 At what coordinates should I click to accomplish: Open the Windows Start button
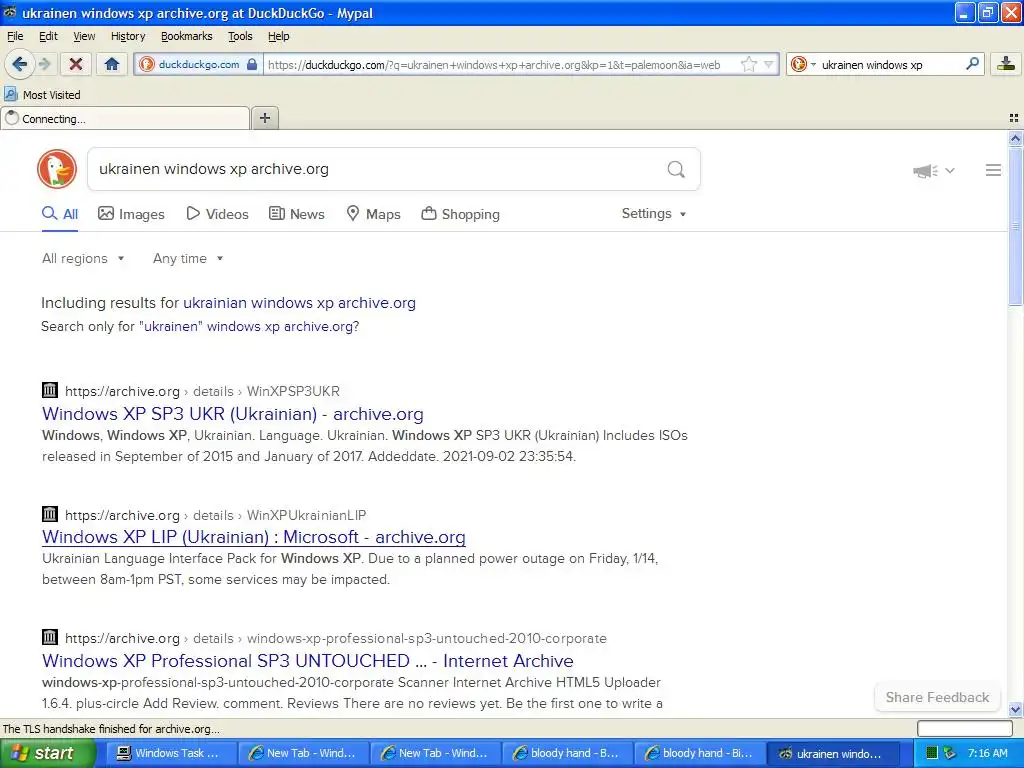tap(48, 753)
